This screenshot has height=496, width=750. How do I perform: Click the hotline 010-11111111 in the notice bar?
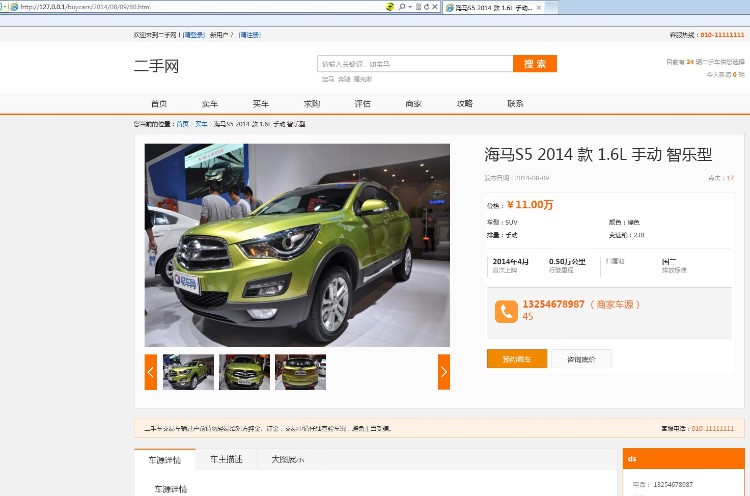point(713,429)
